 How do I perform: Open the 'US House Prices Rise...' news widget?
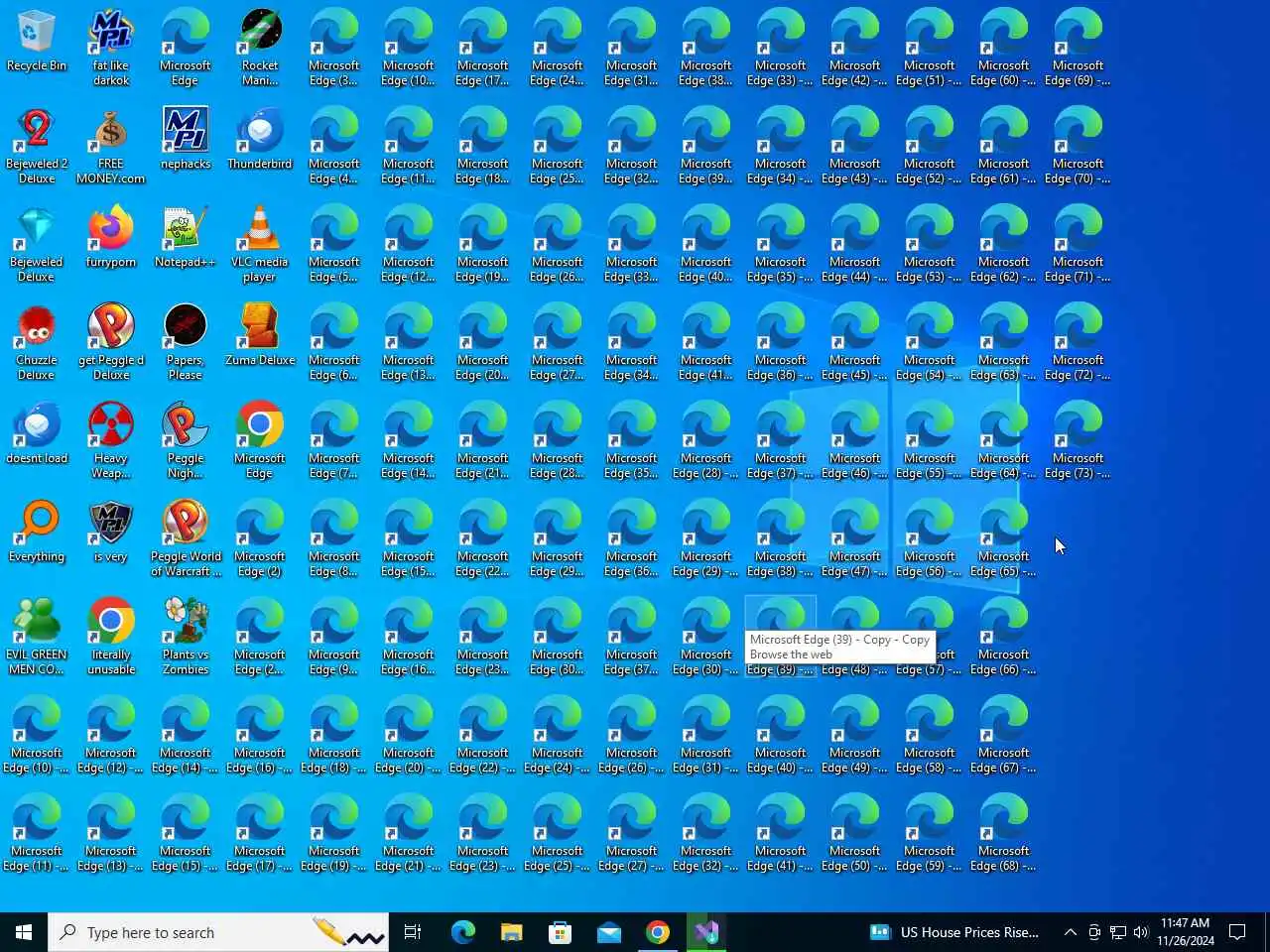pos(954,932)
